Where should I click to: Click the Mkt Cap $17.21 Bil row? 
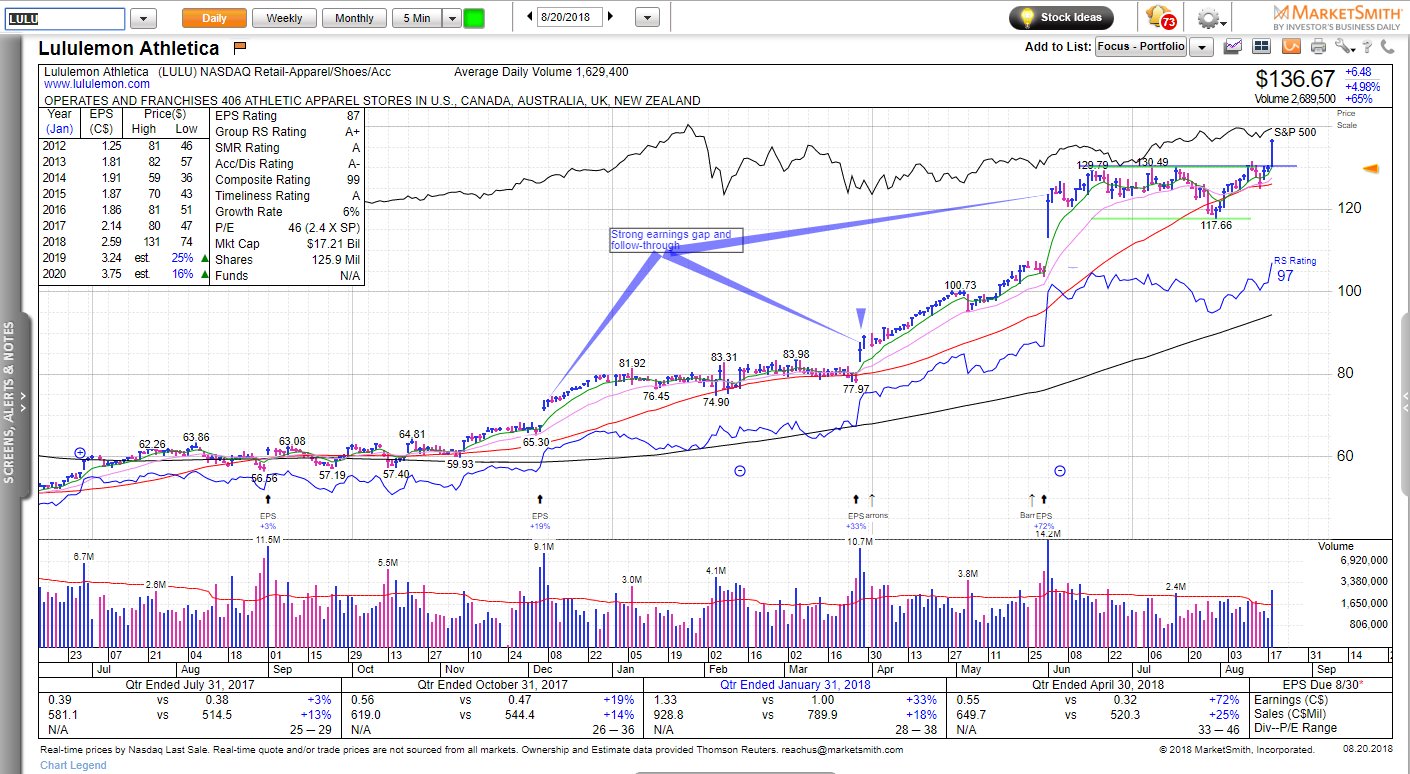(x=287, y=244)
